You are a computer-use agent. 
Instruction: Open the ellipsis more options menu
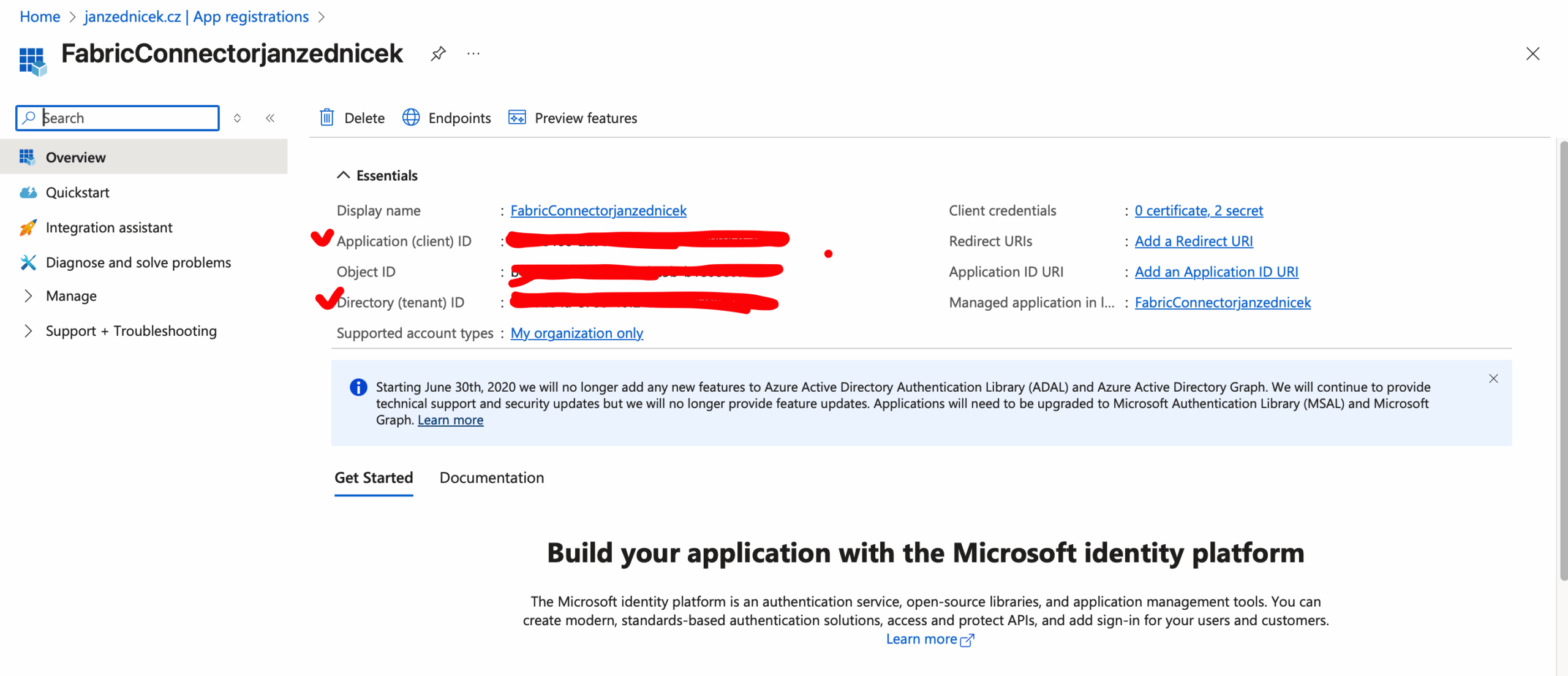click(x=473, y=54)
